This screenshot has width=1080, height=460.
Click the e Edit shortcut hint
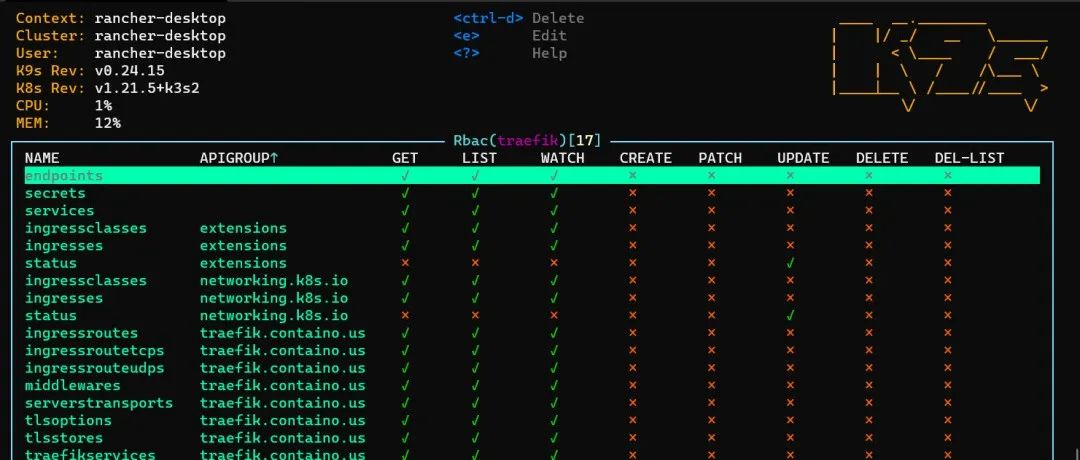(510, 36)
